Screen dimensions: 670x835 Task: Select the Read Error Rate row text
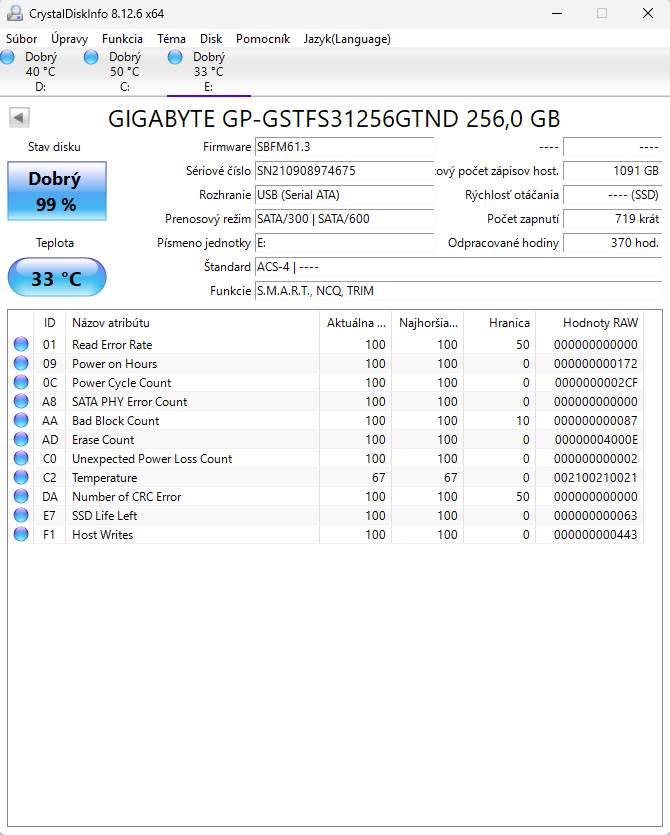[x=112, y=345]
